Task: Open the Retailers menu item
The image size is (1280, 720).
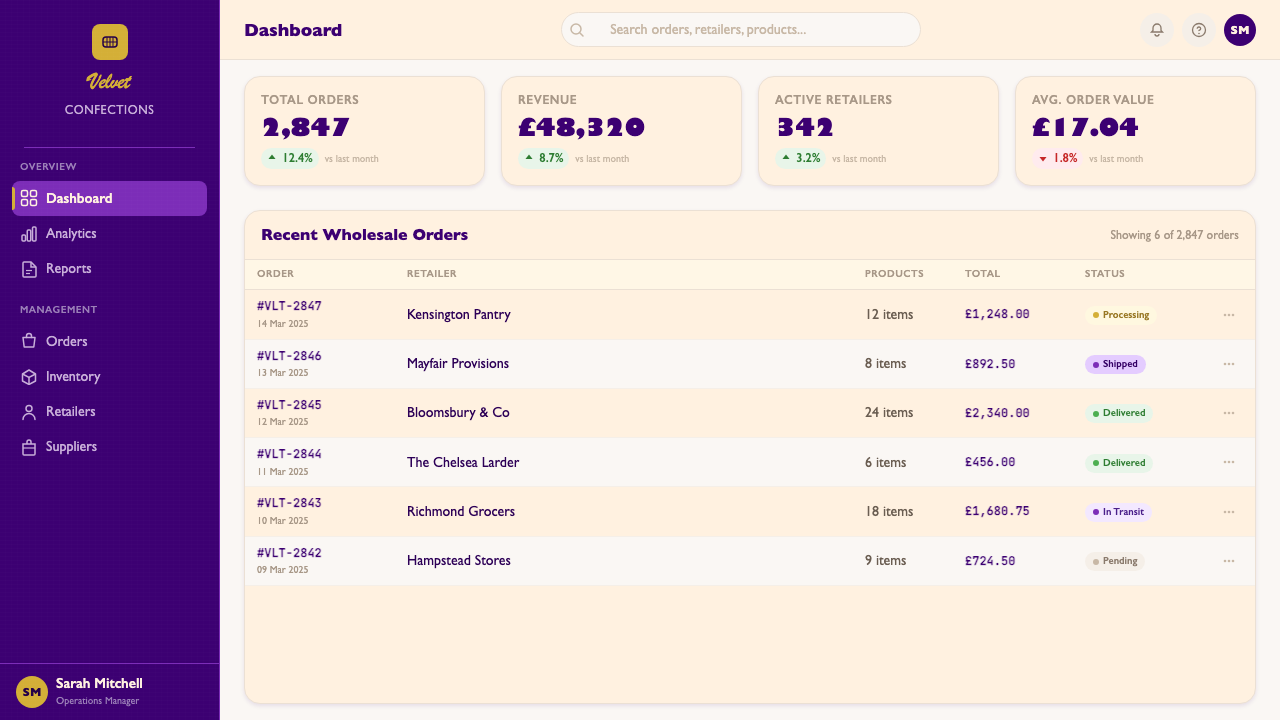Action: (109, 411)
